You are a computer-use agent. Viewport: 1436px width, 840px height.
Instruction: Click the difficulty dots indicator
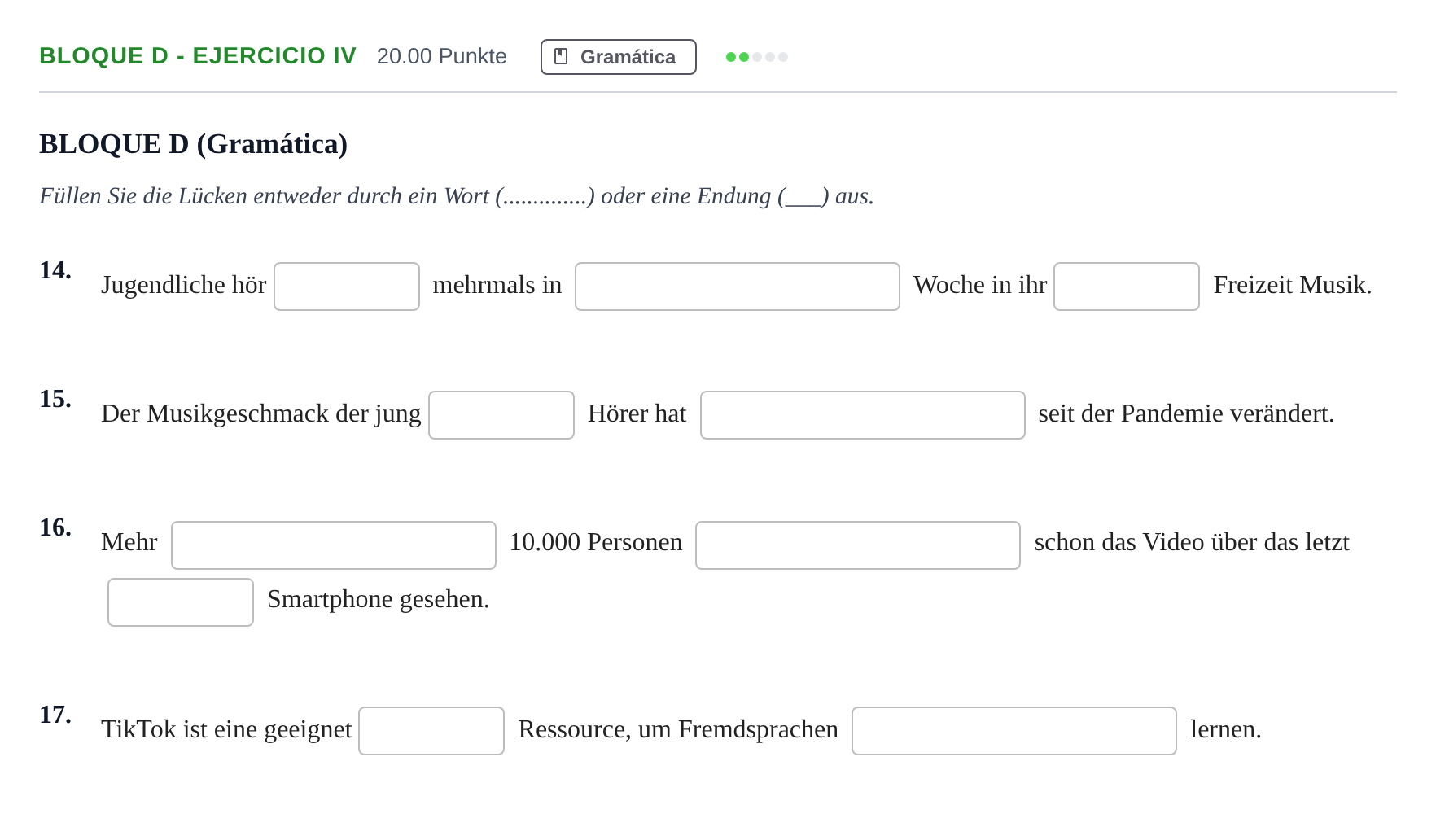pos(757,57)
